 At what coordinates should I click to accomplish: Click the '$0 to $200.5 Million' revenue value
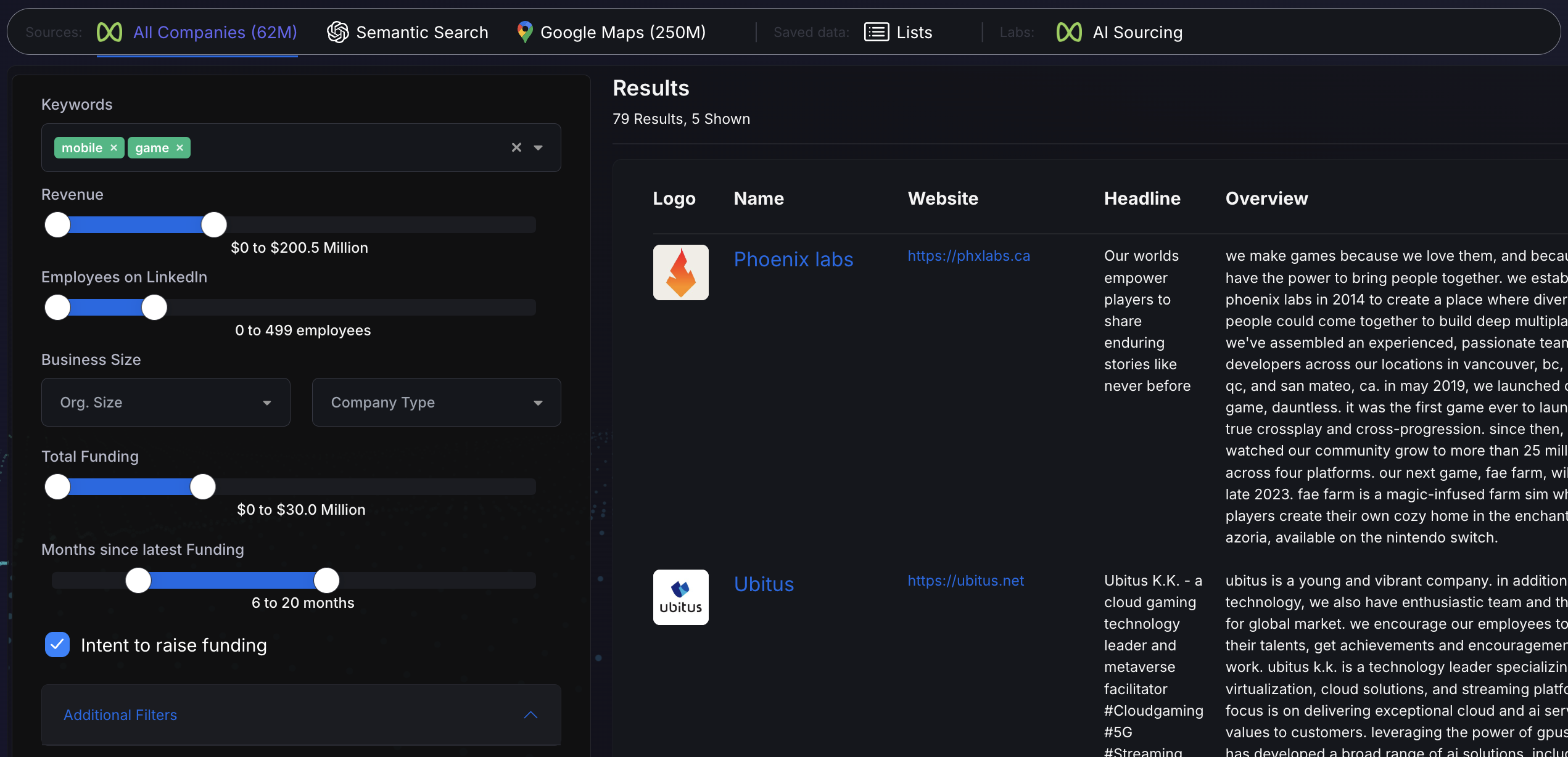pos(299,248)
